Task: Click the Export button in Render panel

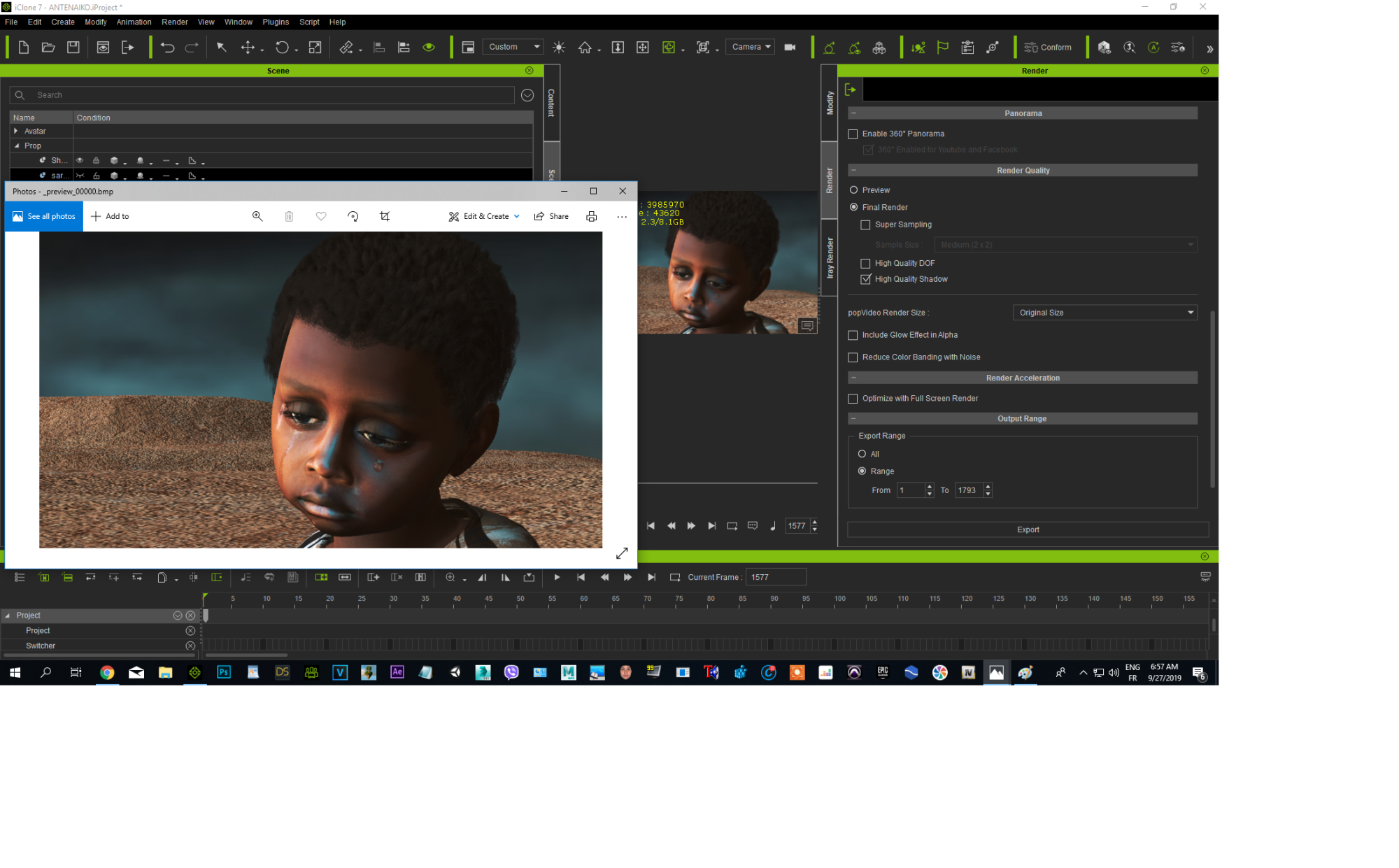Action: point(1028,530)
